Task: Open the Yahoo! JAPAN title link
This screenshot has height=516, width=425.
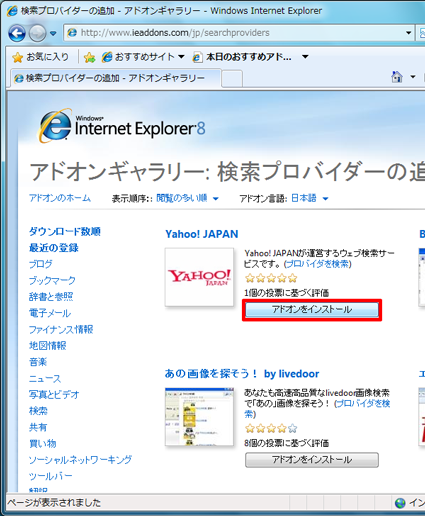Action: click(202, 234)
